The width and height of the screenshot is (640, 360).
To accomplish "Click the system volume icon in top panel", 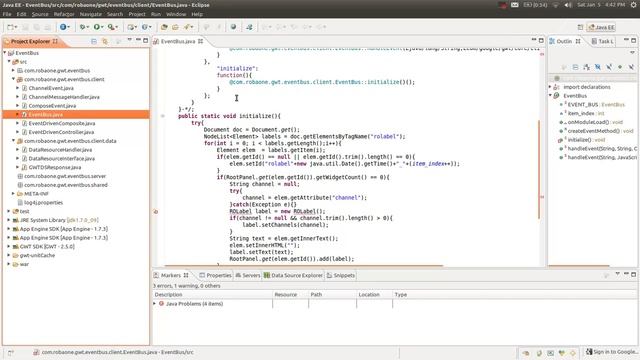I will (568, 5).
